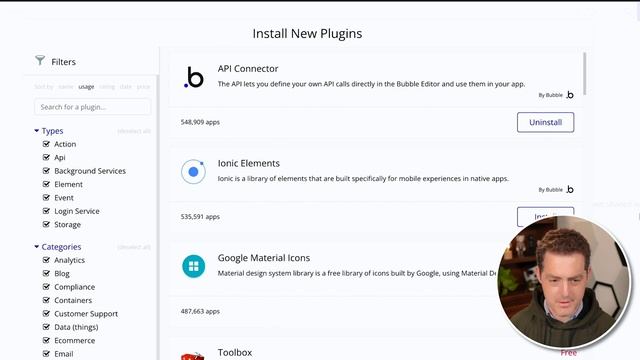
Task: Uncheck the Api type filter
Action: pos(46,157)
